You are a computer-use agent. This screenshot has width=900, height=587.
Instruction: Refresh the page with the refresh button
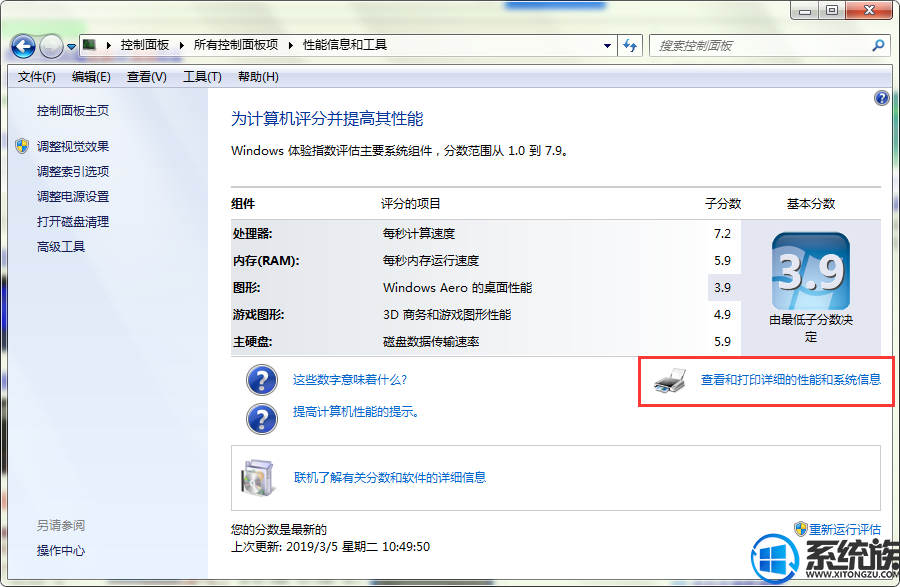[630, 46]
